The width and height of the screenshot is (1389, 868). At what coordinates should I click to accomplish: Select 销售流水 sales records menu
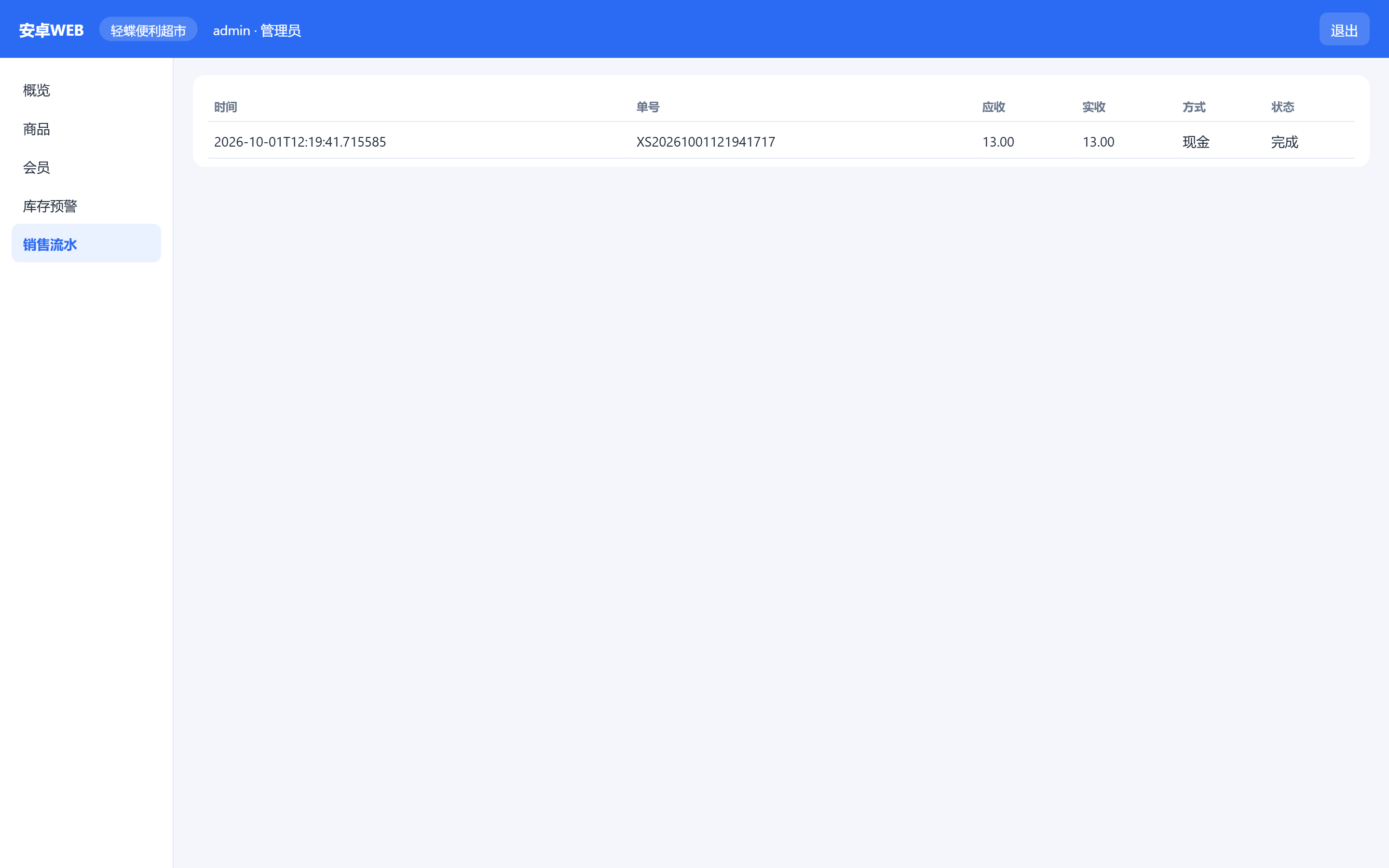point(86,244)
